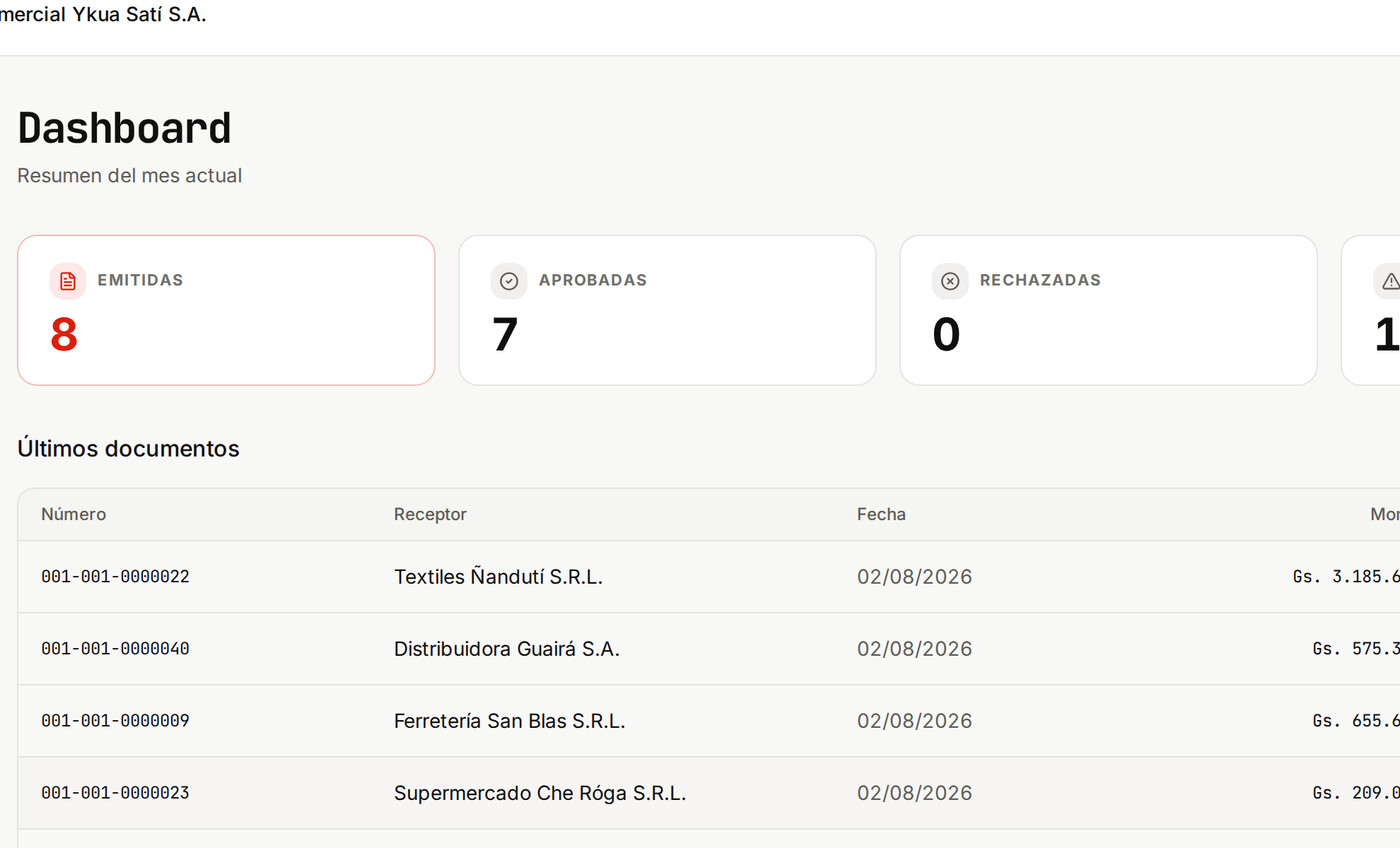1400x848 pixels.
Task: Open the Aprobadas summary card
Action: [x=667, y=310]
